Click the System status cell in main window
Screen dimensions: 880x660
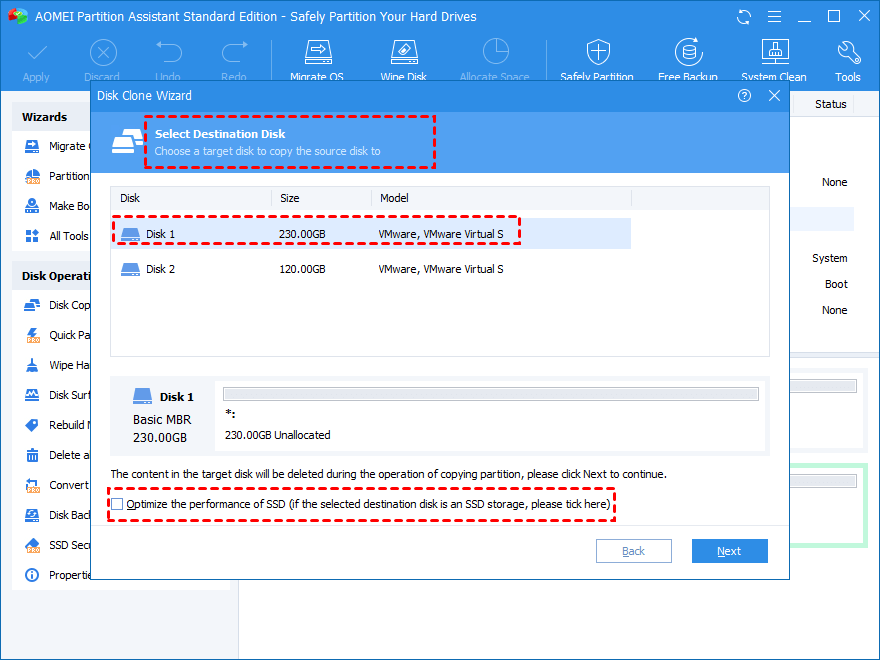(x=829, y=258)
